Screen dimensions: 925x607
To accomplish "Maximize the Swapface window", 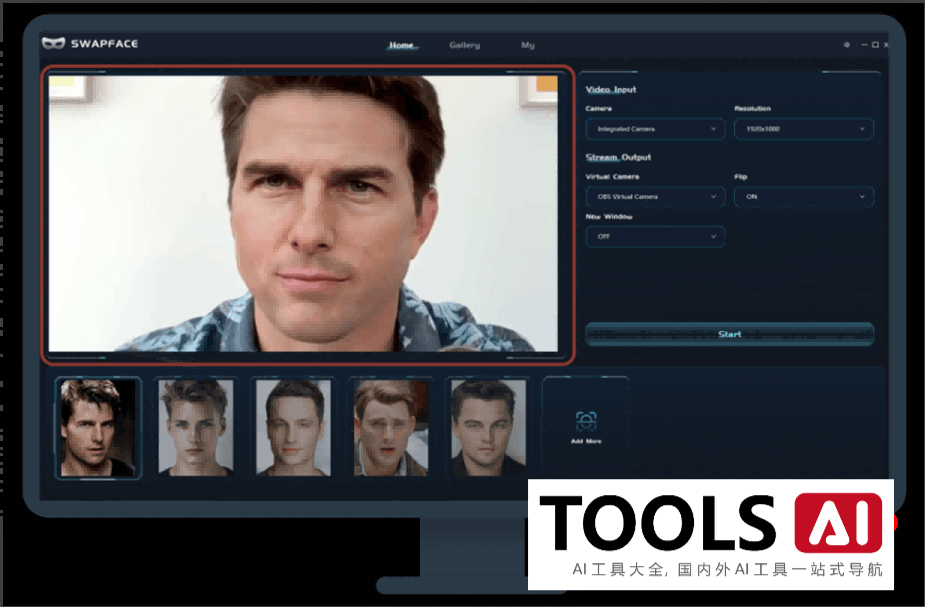I will [x=875, y=45].
